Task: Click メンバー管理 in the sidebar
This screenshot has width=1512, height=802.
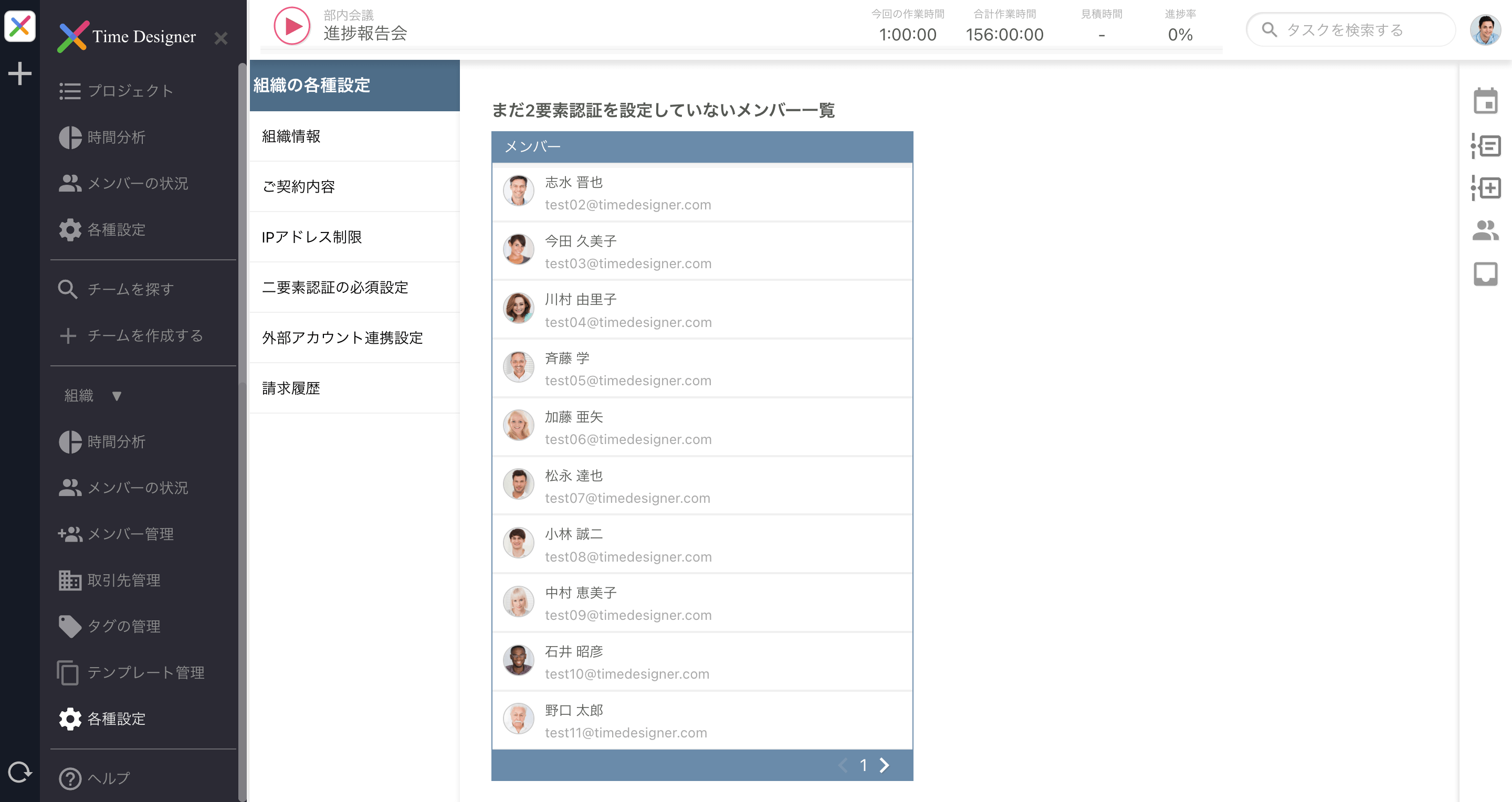Action: (130, 534)
